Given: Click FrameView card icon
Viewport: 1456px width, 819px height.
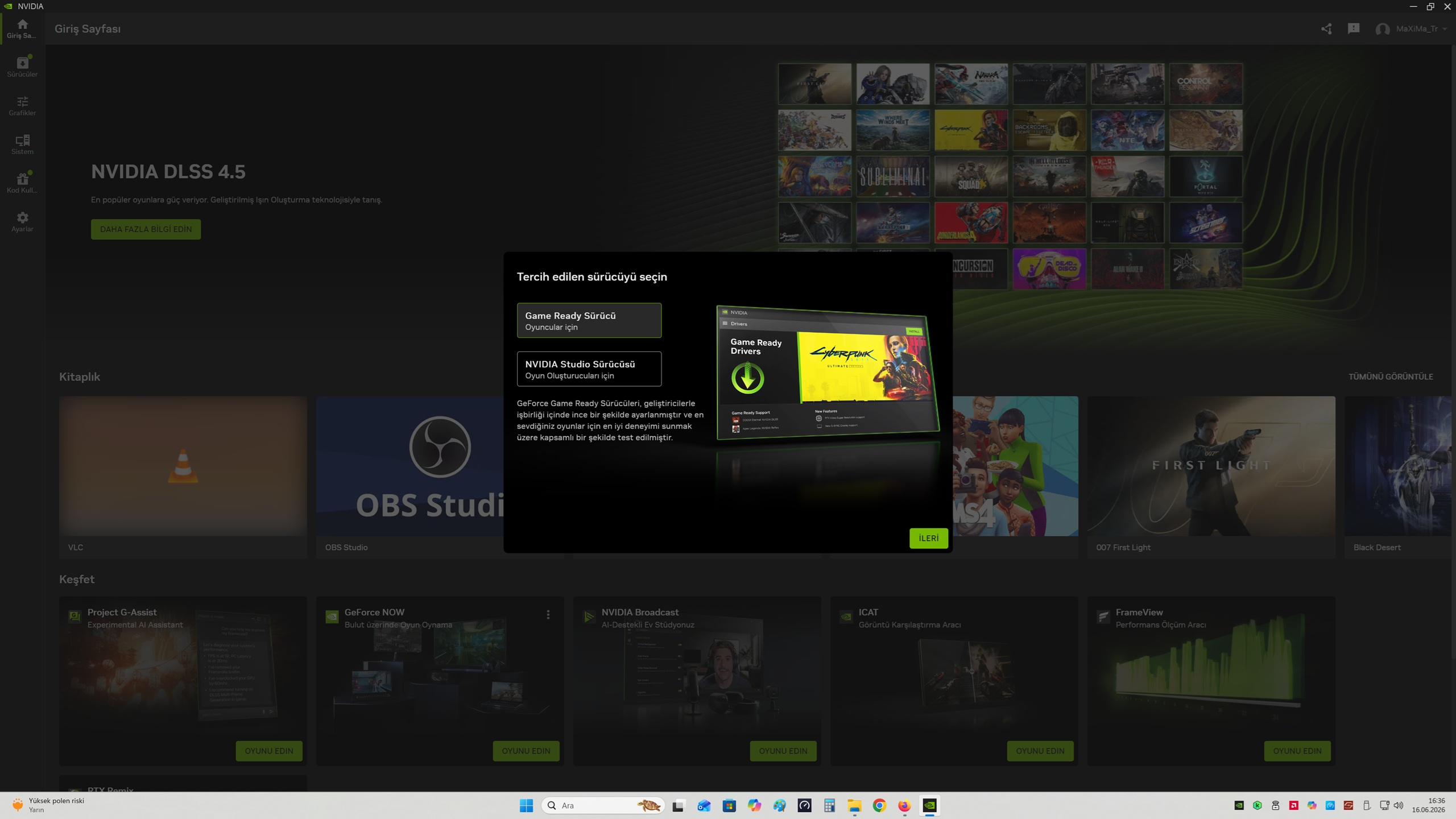Looking at the screenshot, I should coord(1103,617).
